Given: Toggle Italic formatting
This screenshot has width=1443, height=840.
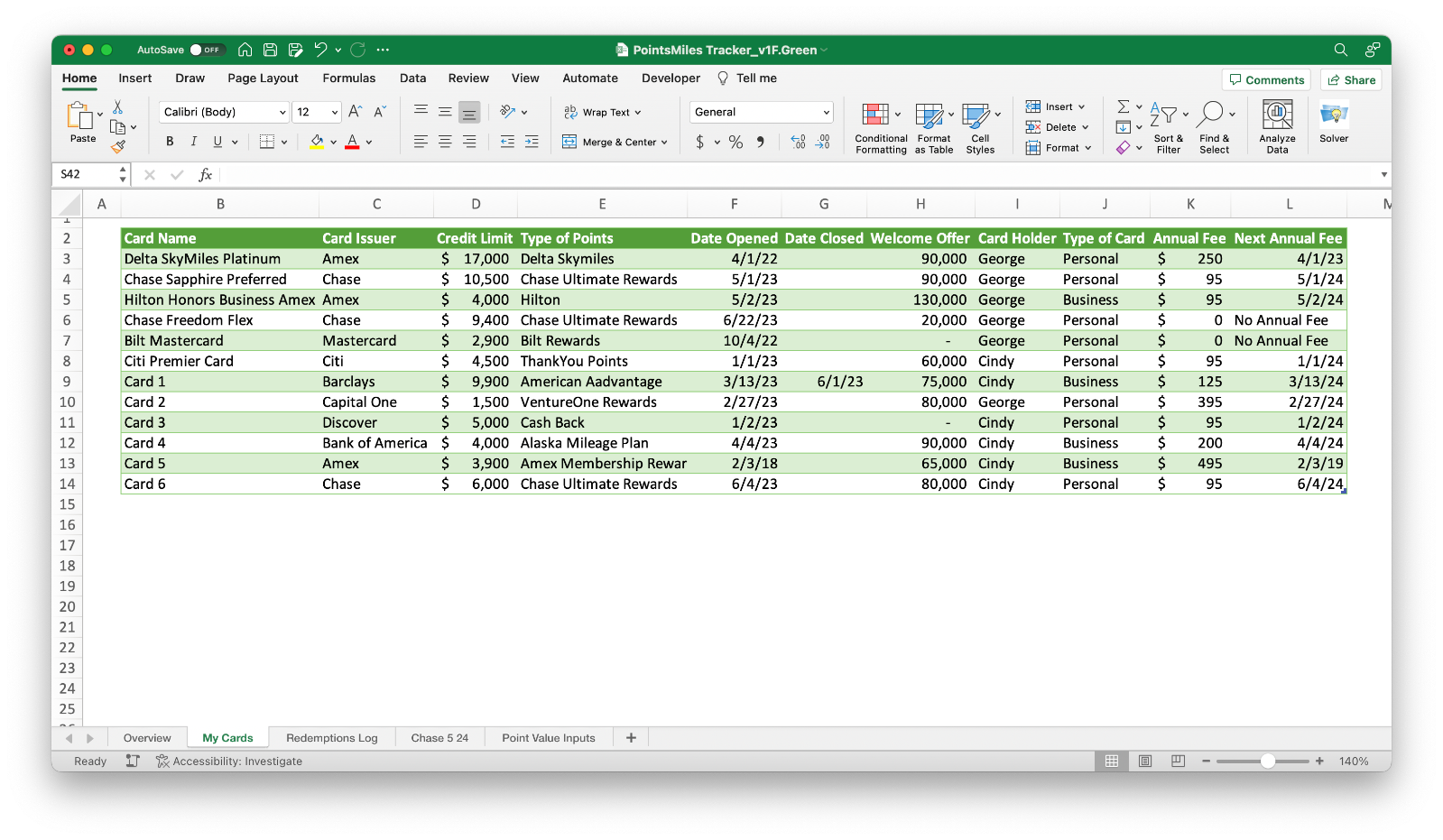Looking at the screenshot, I should (193, 142).
